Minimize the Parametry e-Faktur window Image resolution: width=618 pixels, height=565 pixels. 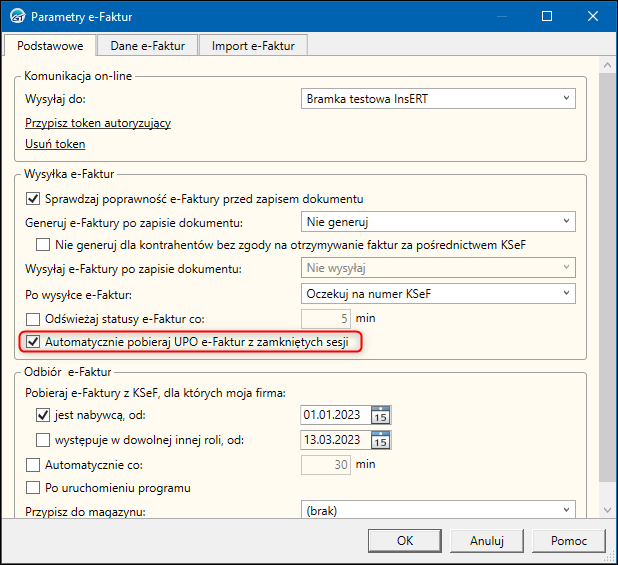pyautogui.click(x=500, y=17)
